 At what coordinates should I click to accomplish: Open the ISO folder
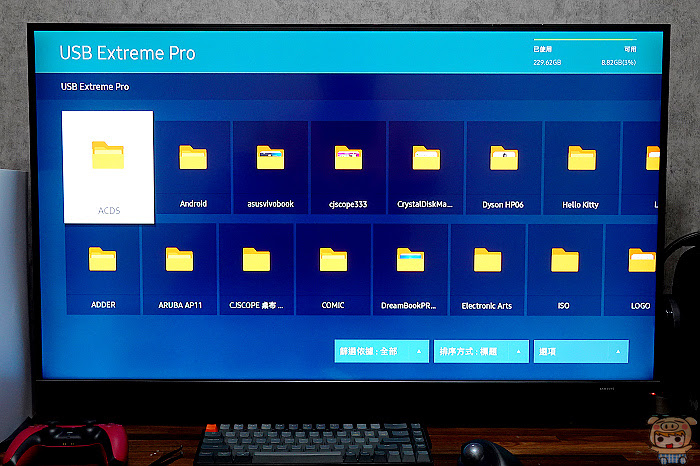[564, 270]
